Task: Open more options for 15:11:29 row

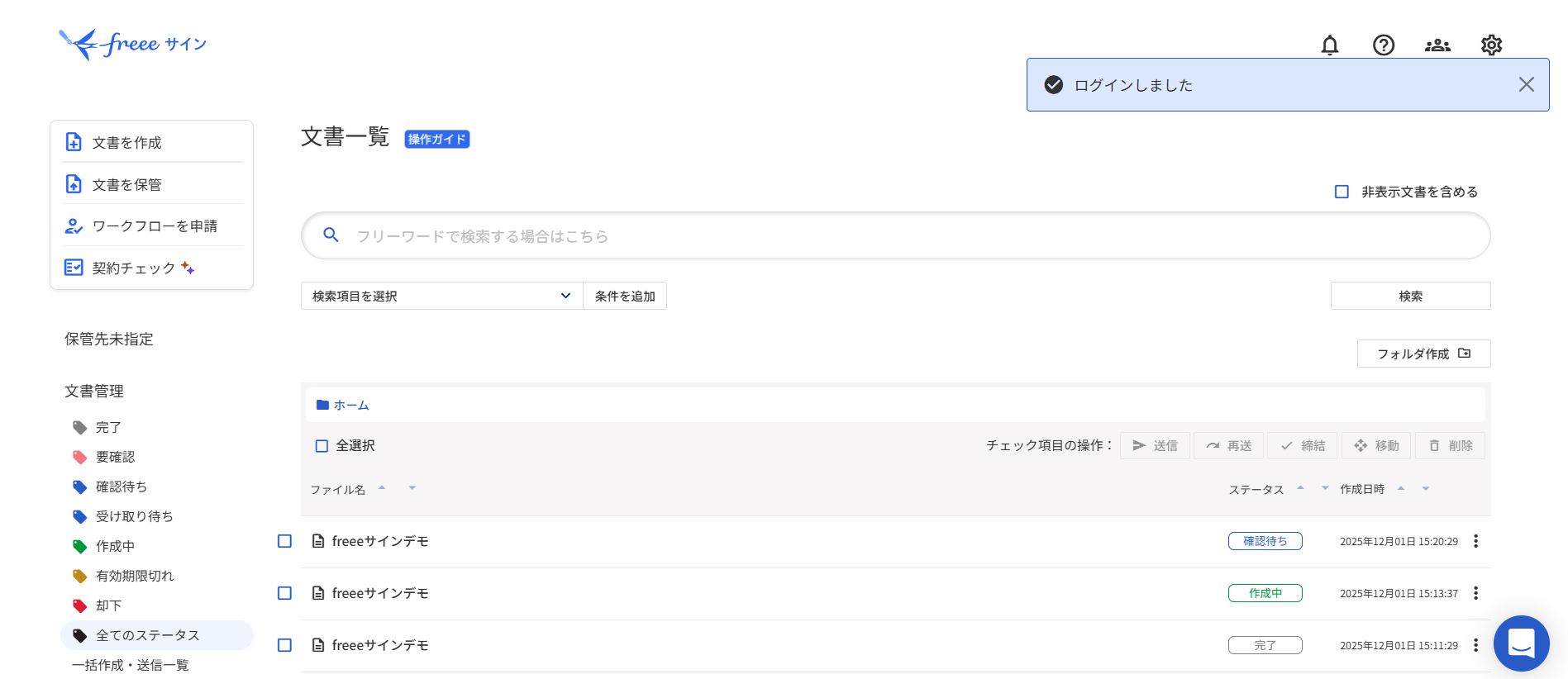Action: pyautogui.click(x=1475, y=645)
